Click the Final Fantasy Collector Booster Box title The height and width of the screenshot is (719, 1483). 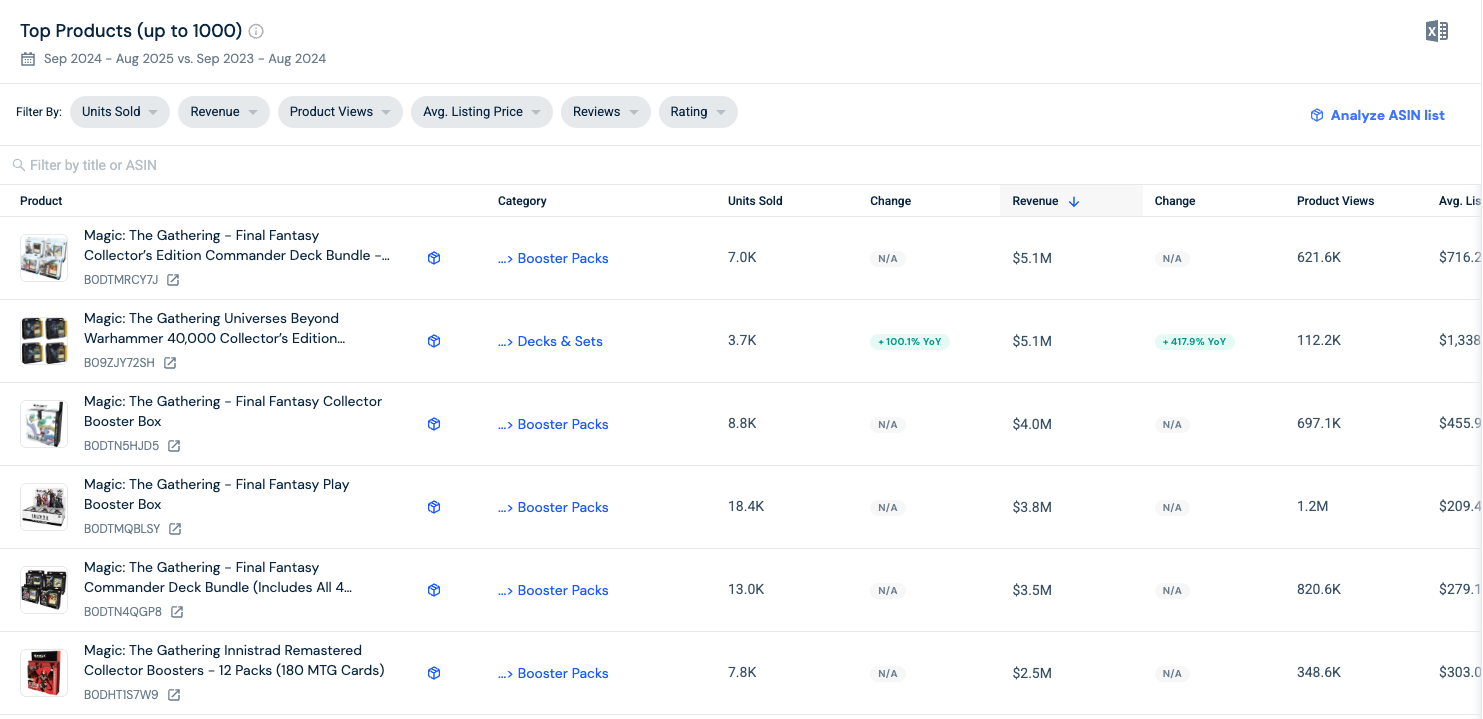tap(233, 411)
